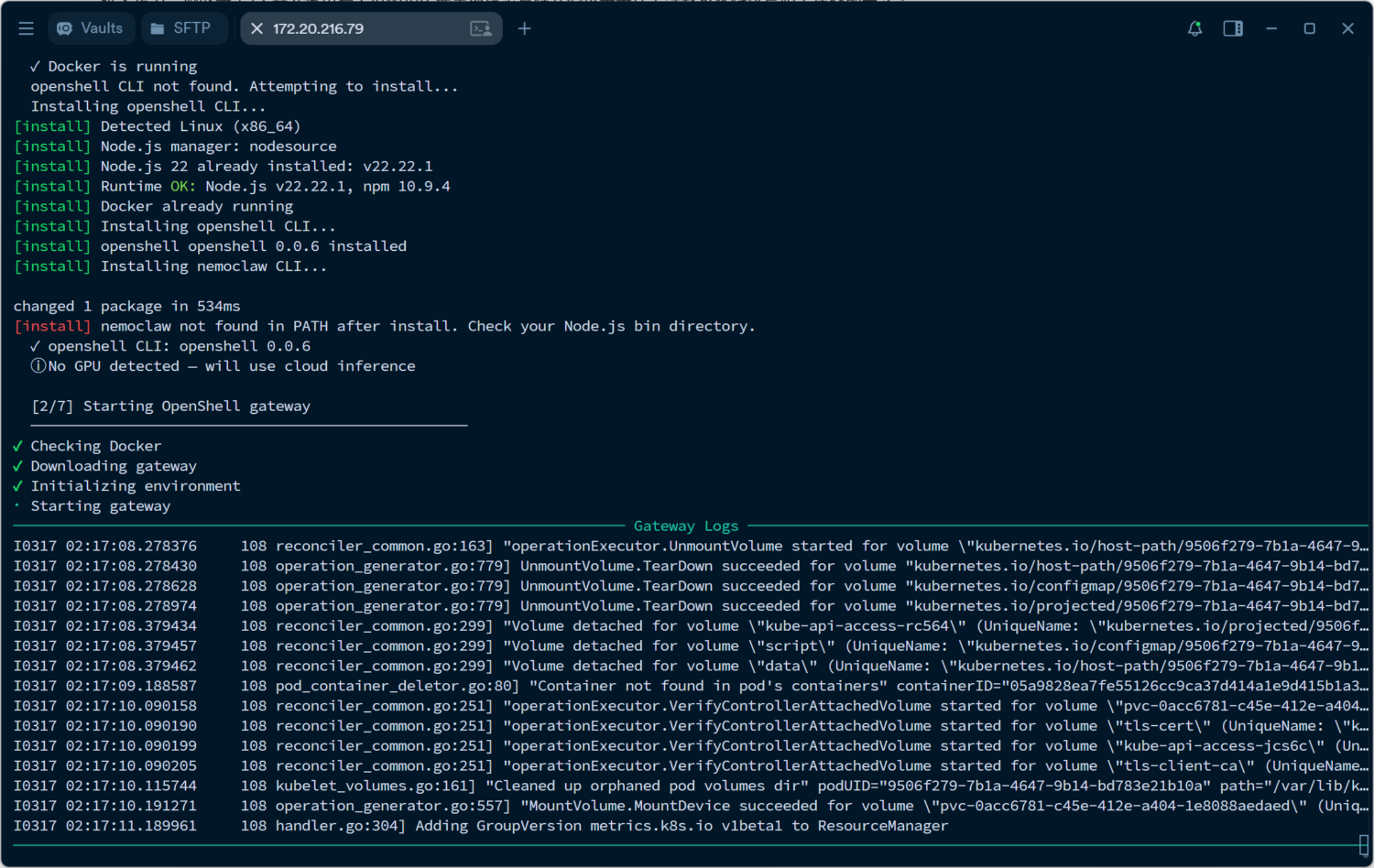Add a new tab with the plus icon
The height and width of the screenshot is (868, 1374).
(524, 28)
